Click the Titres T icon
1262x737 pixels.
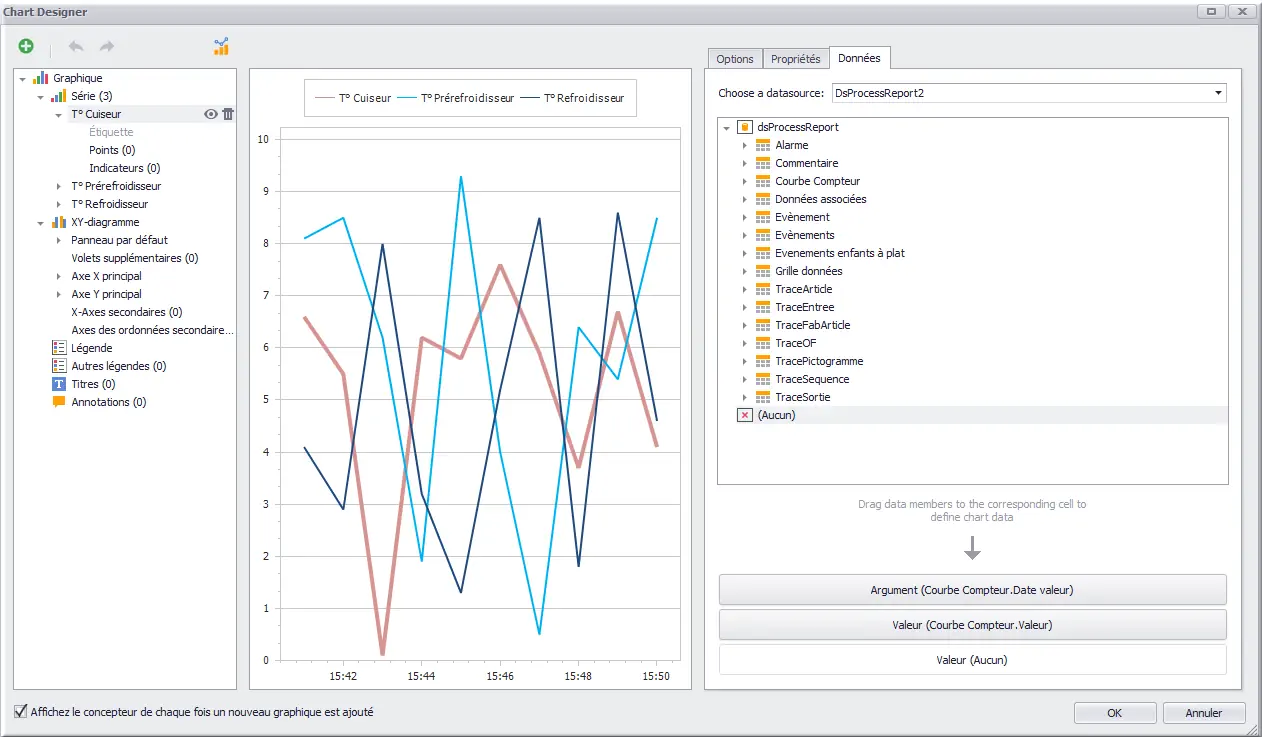tap(59, 384)
